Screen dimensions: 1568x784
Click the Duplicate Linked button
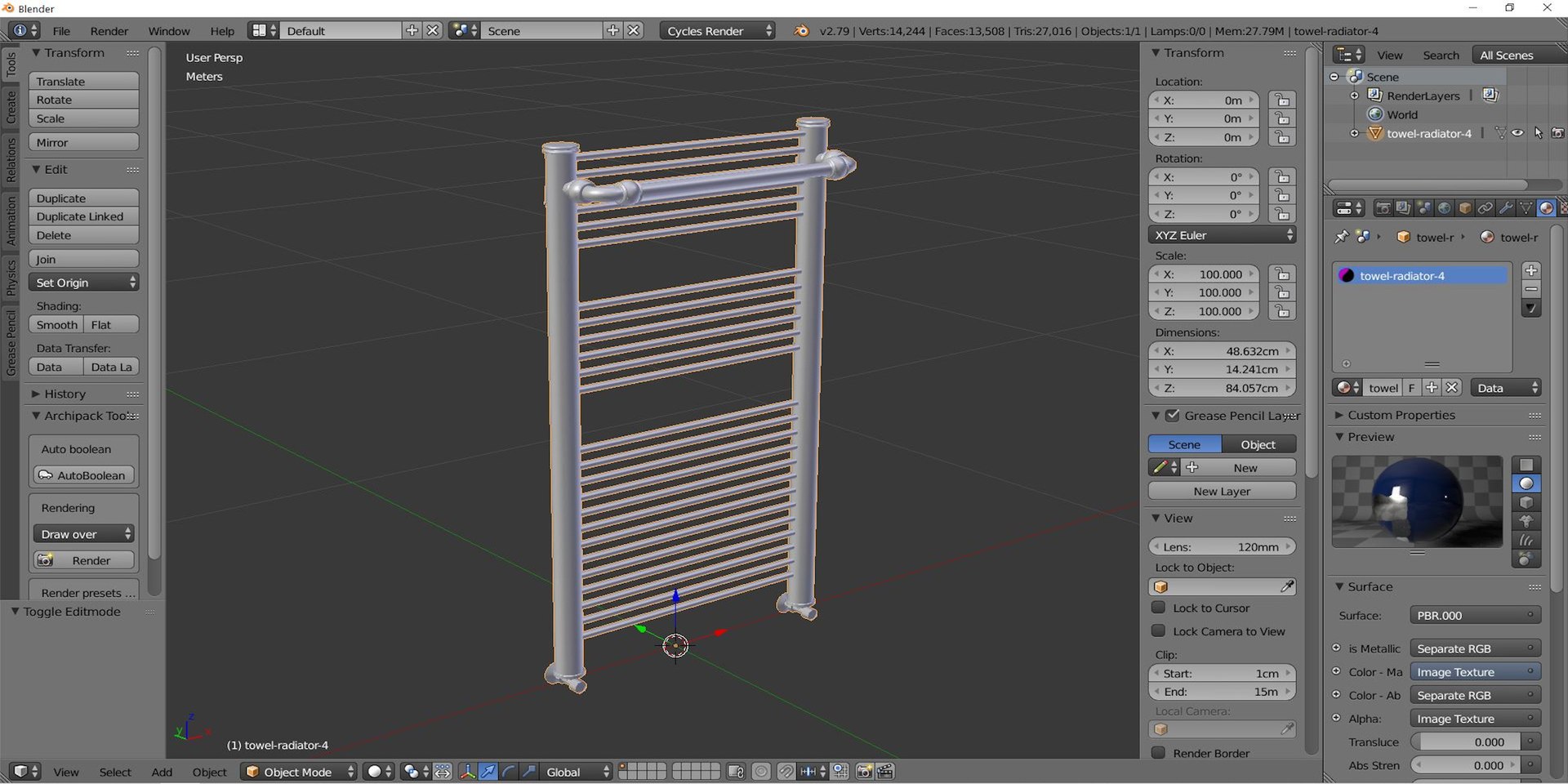[83, 216]
